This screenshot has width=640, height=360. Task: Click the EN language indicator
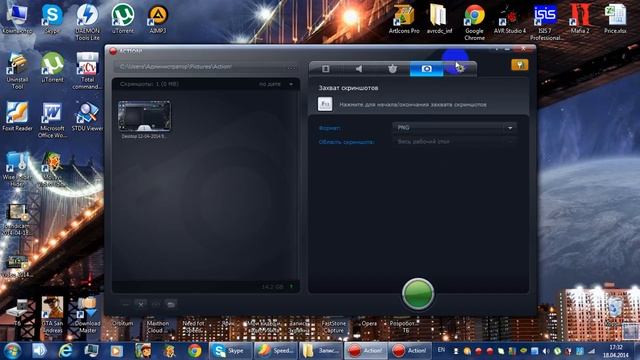[x=441, y=350]
